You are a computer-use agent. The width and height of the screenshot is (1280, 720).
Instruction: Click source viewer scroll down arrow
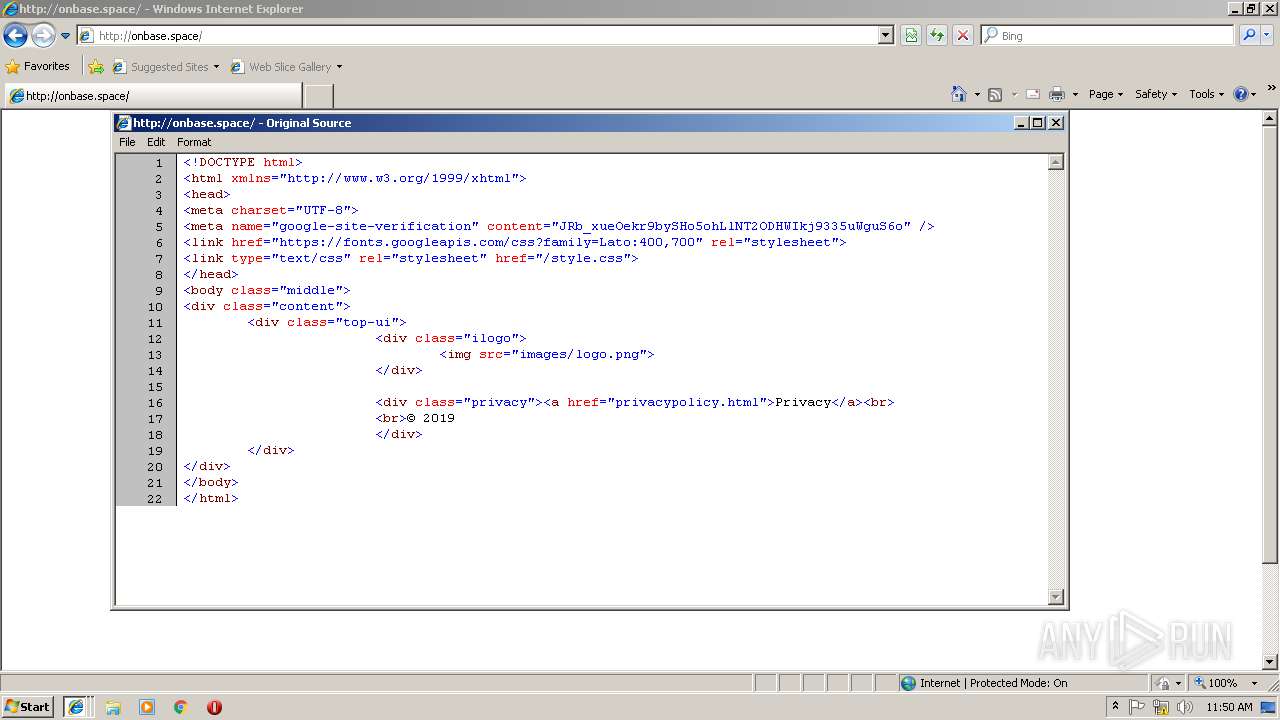pos(1056,597)
